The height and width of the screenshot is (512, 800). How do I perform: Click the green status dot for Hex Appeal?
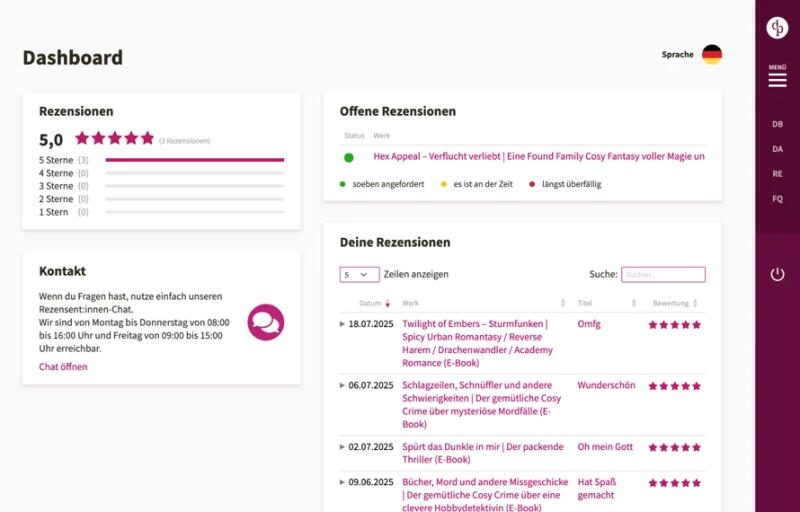[x=348, y=158]
